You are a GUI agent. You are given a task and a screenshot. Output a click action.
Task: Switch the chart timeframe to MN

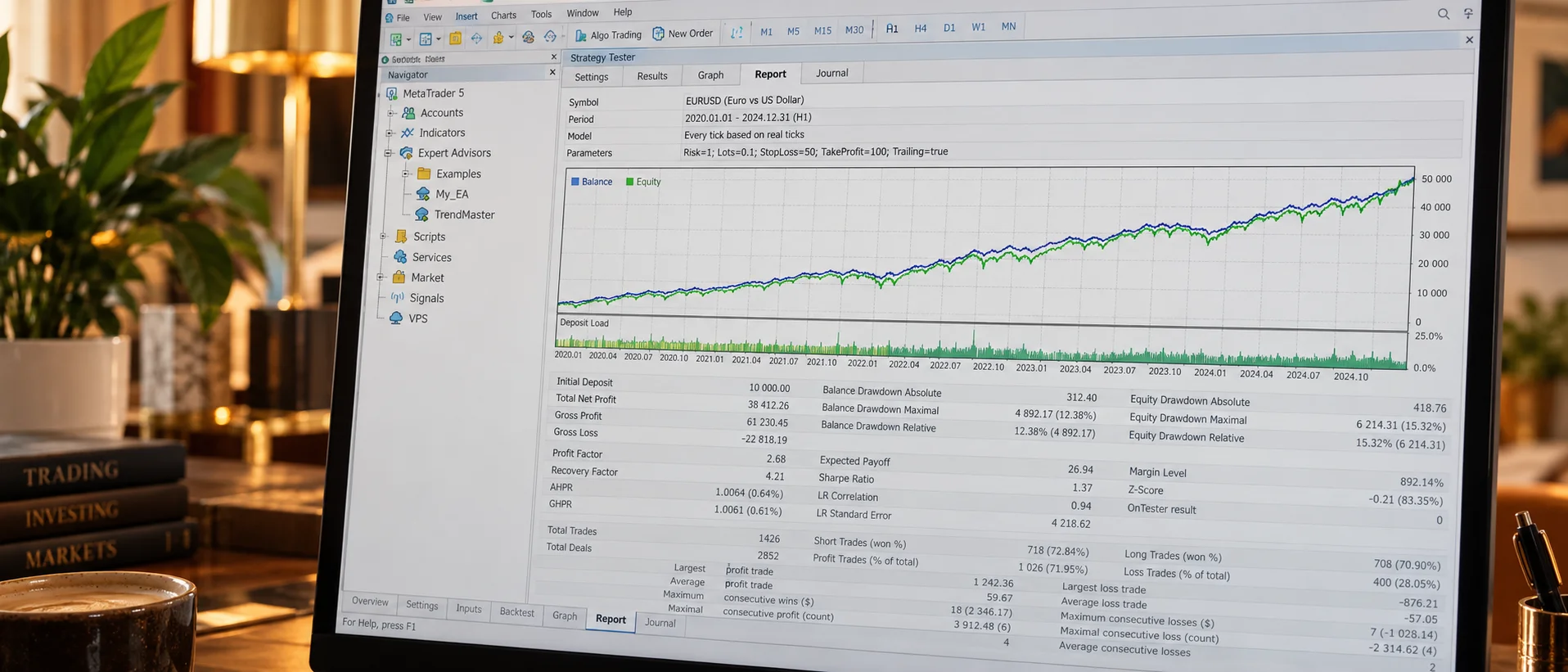[x=1009, y=27]
